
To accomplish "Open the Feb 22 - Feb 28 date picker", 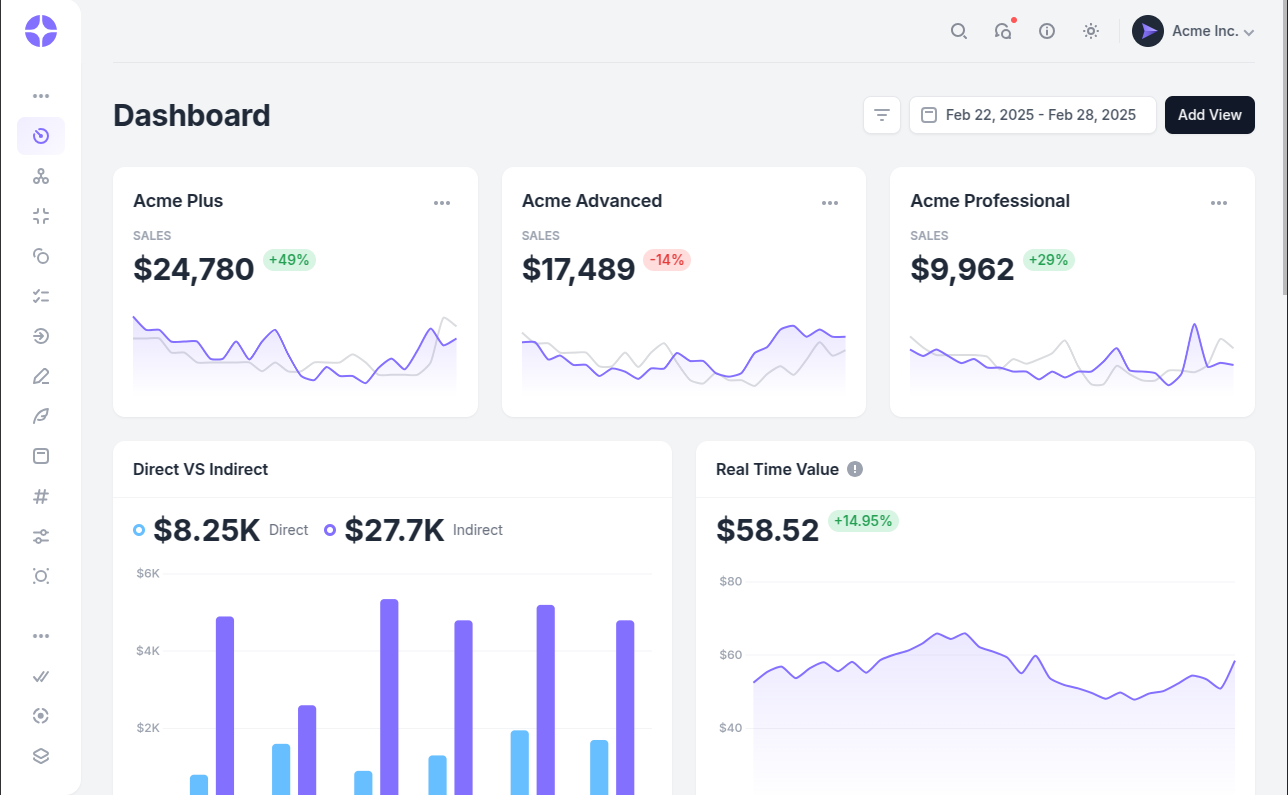I will click(x=1032, y=115).
